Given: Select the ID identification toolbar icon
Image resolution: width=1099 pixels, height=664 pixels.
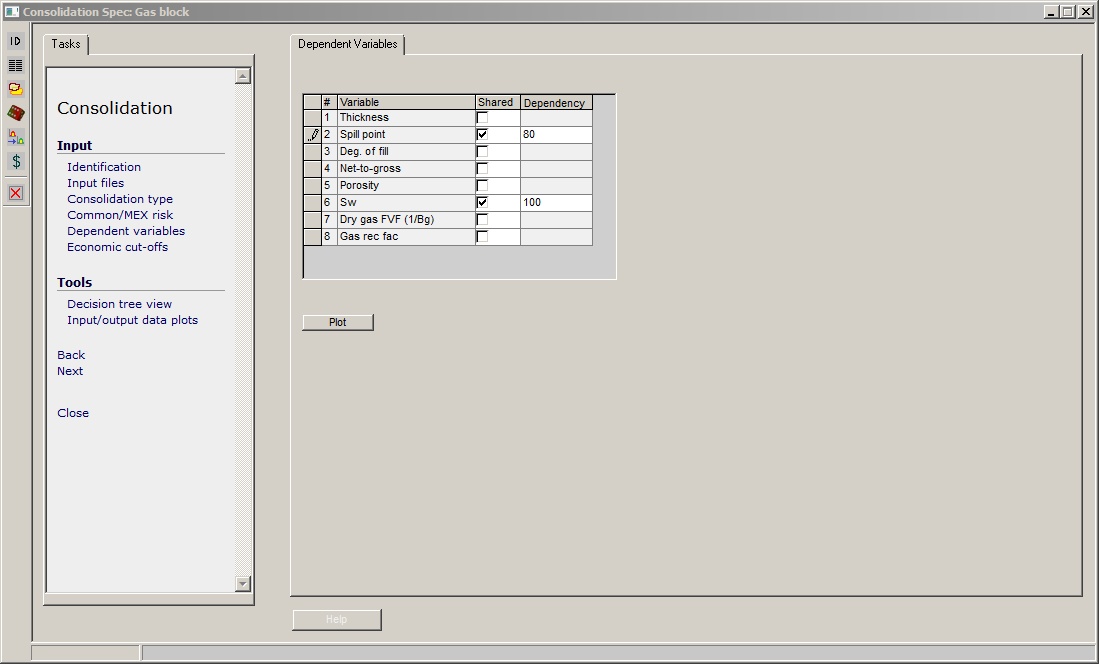Looking at the screenshot, I should coord(14,41).
